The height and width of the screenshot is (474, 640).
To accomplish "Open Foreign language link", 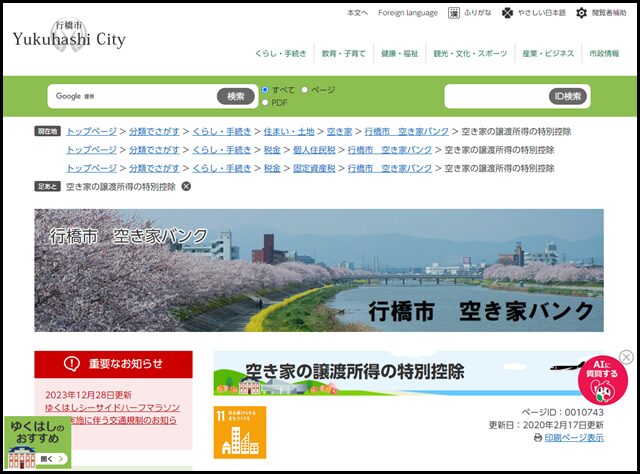I will tap(408, 13).
